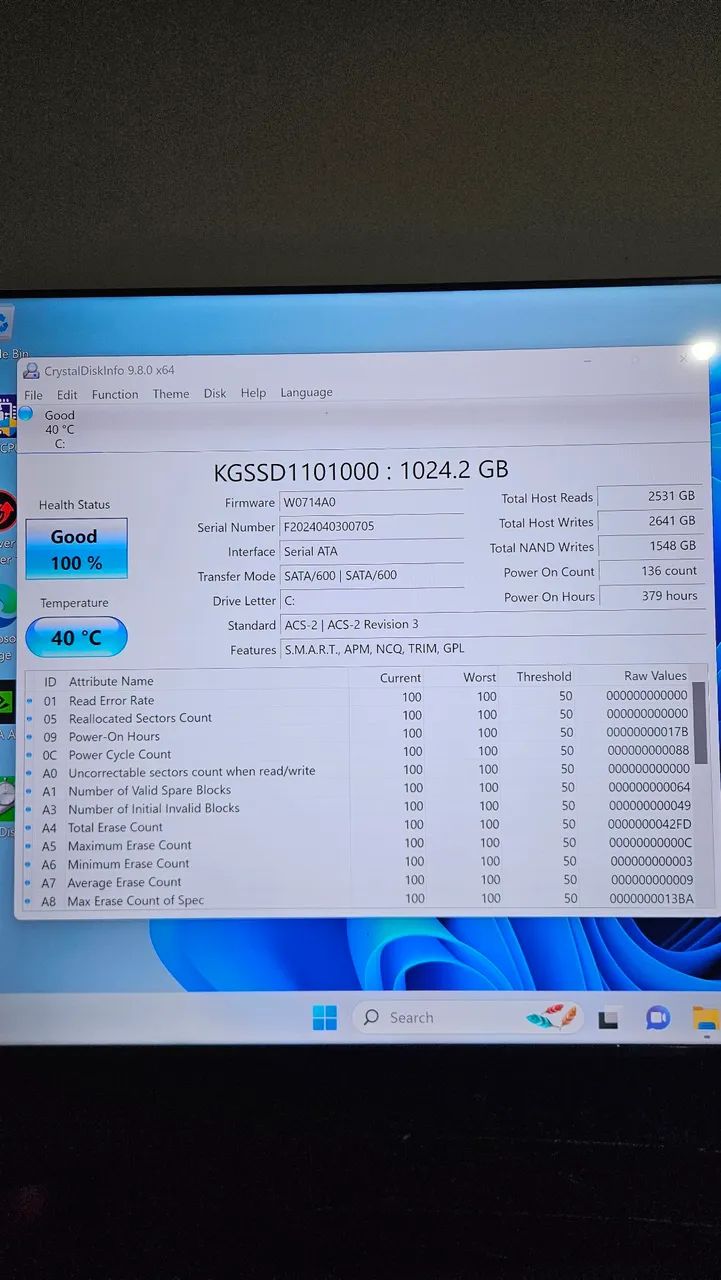Viewport: 721px width, 1280px height.
Task: Click the CrystalDiskInfo title bar icon
Action: point(32,371)
